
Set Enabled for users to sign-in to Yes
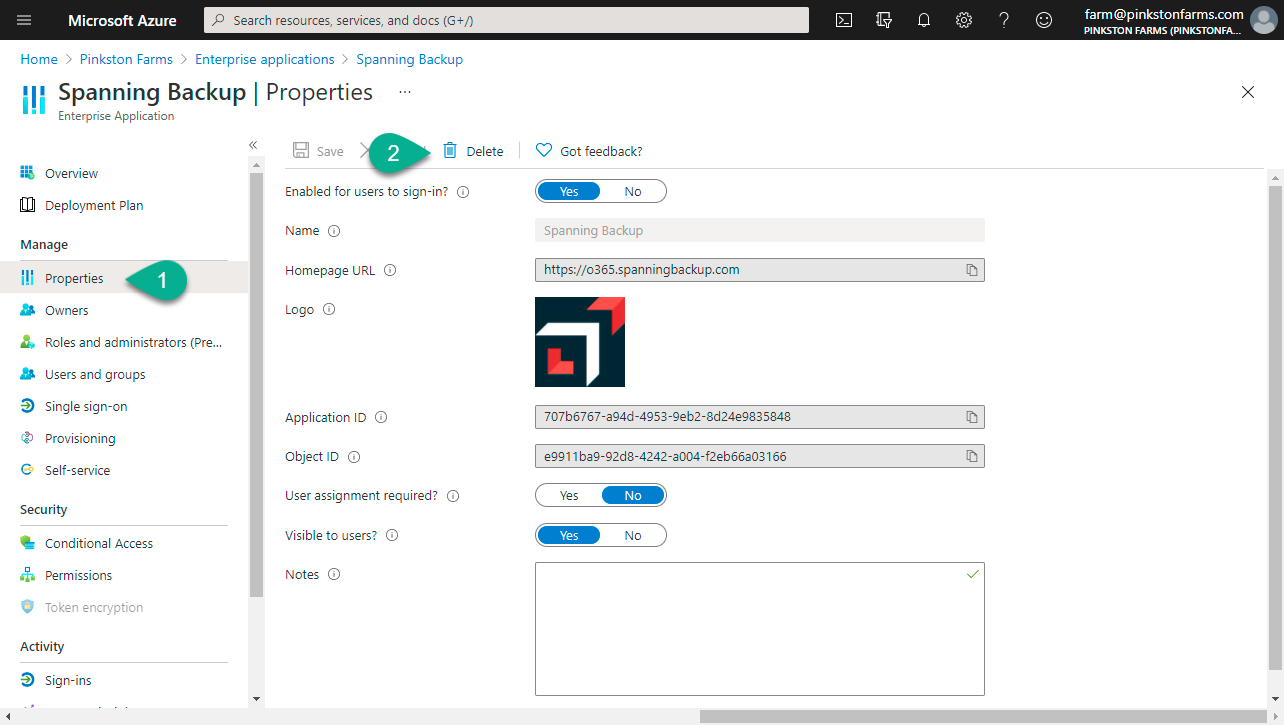pyautogui.click(x=569, y=191)
